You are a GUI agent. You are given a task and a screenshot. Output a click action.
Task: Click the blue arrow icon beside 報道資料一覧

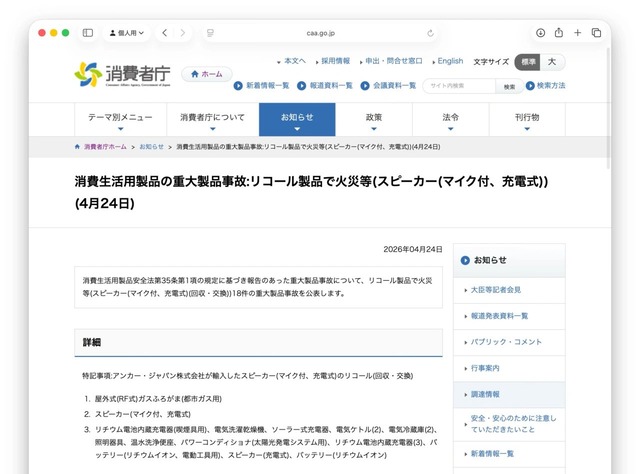(x=302, y=86)
